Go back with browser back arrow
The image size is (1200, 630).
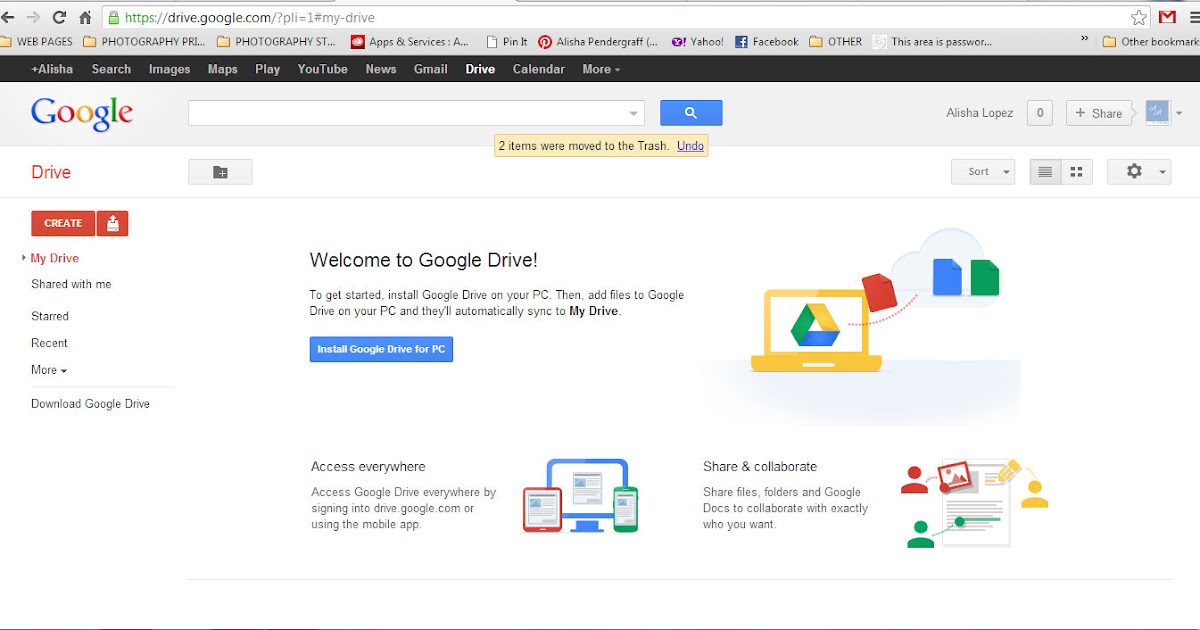[x=8, y=17]
